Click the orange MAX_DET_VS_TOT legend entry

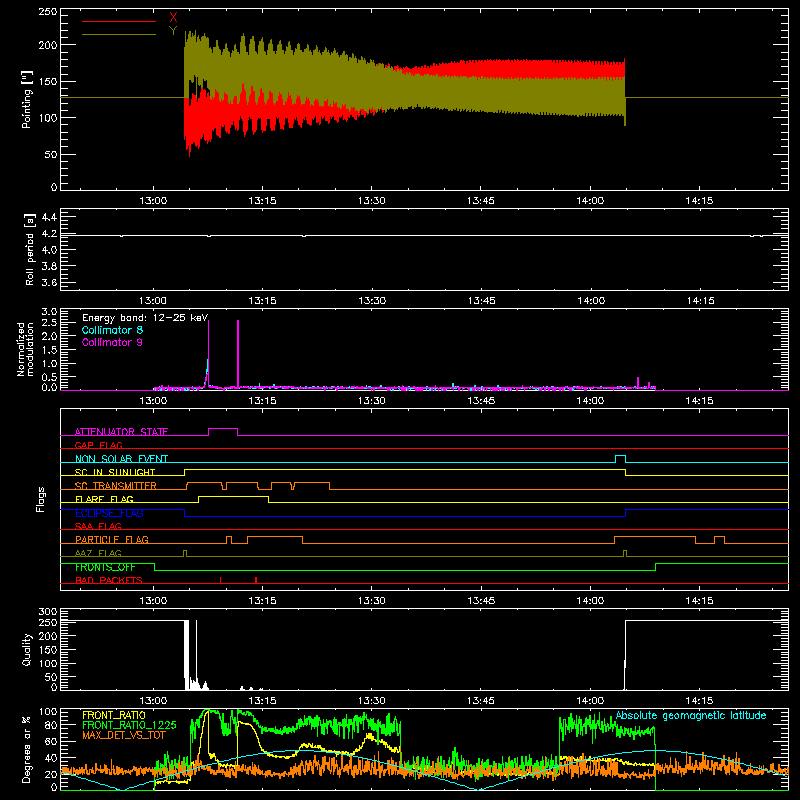coord(123,735)
